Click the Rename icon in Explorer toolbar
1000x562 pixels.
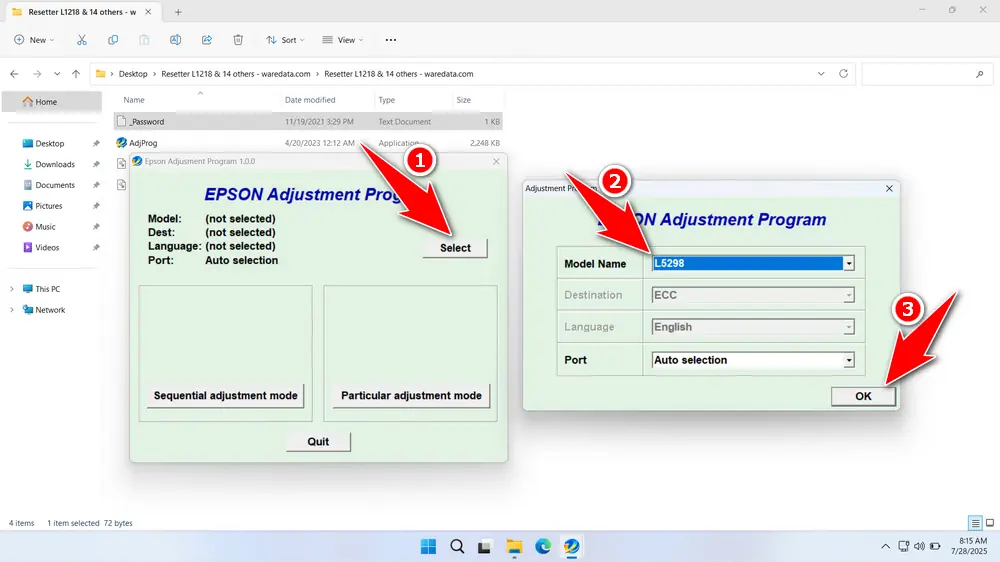point(175,40)
